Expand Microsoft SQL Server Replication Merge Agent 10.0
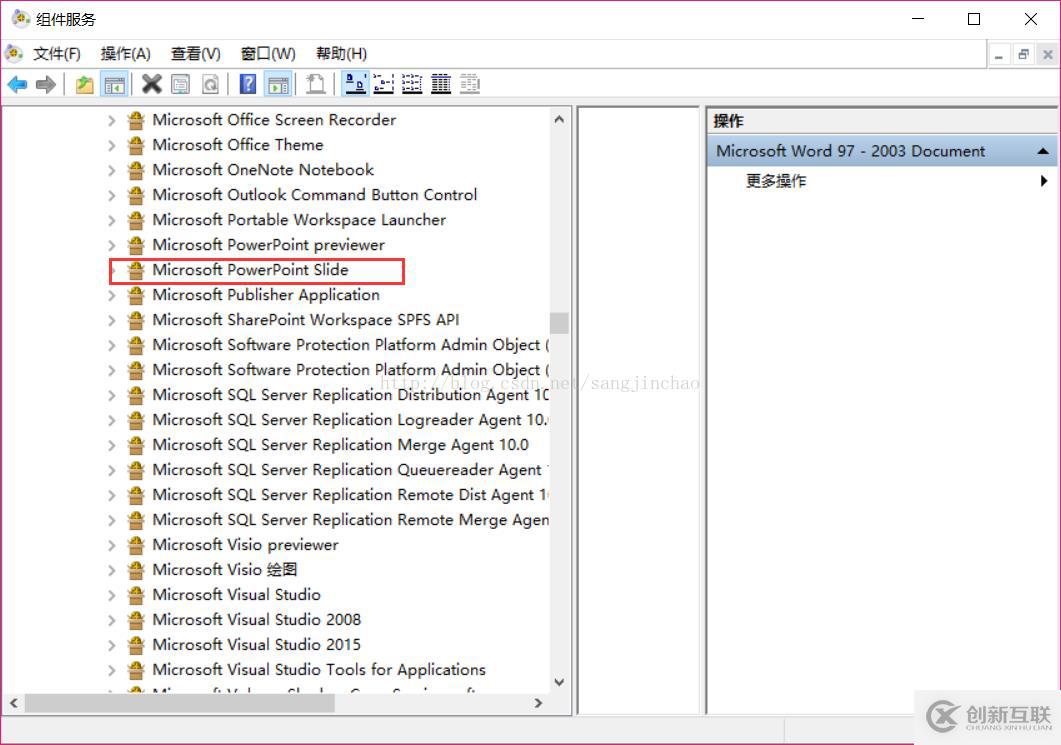The image size is (1061, 745). click(112, 445)
